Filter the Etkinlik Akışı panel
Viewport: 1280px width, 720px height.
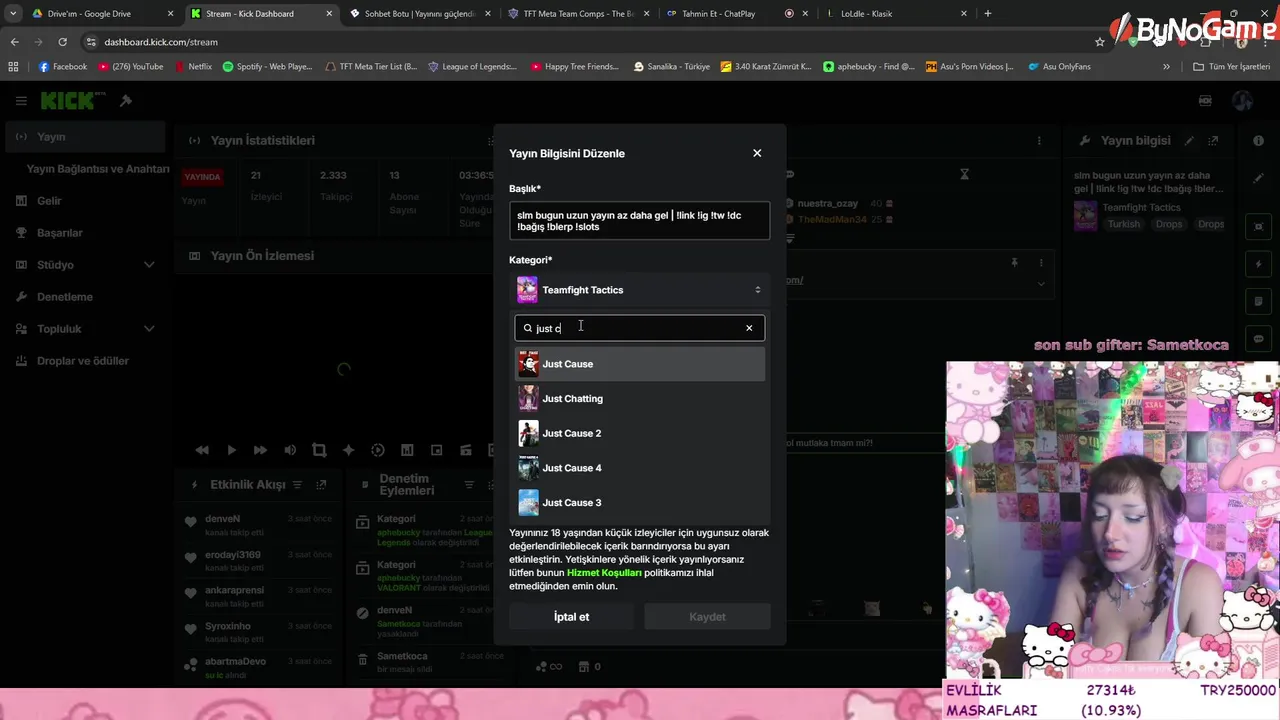[296, 485]
